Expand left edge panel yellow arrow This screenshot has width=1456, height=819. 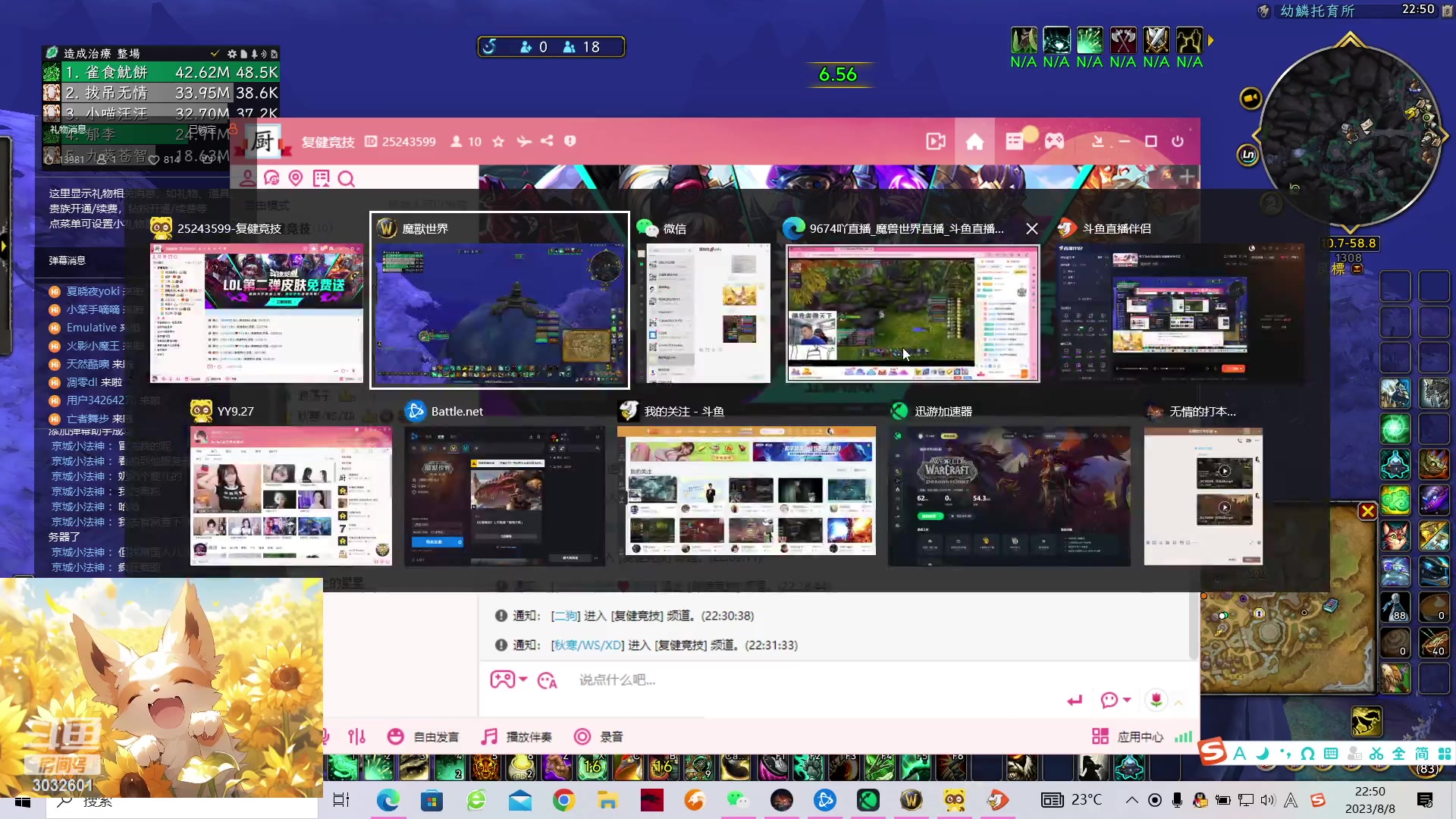(4, 246)
